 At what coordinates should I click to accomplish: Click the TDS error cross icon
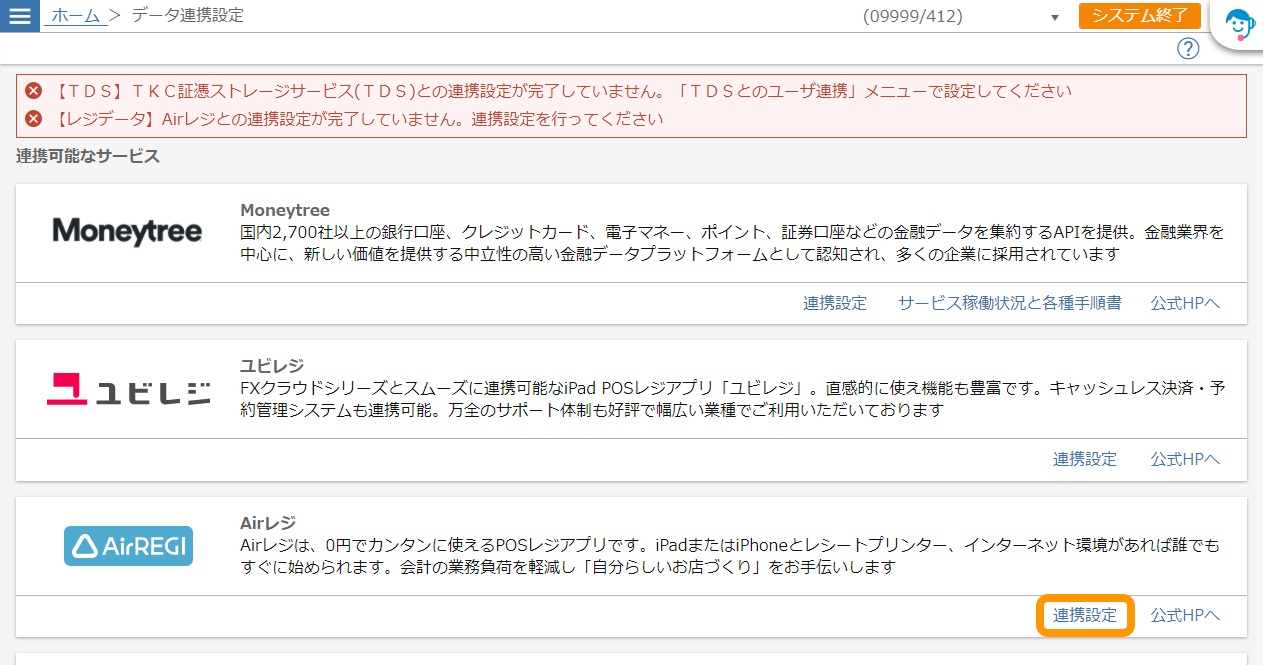34,91
